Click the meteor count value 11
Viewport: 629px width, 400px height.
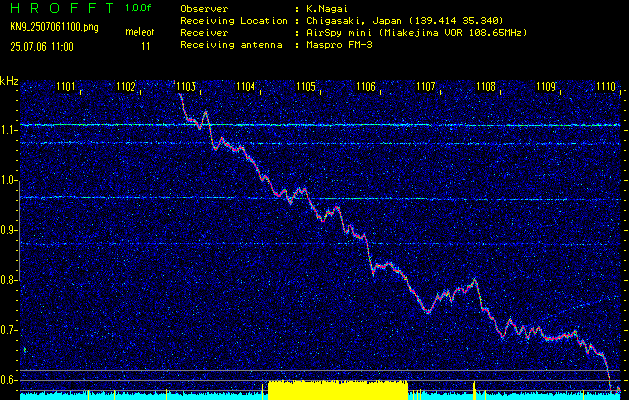146,47
